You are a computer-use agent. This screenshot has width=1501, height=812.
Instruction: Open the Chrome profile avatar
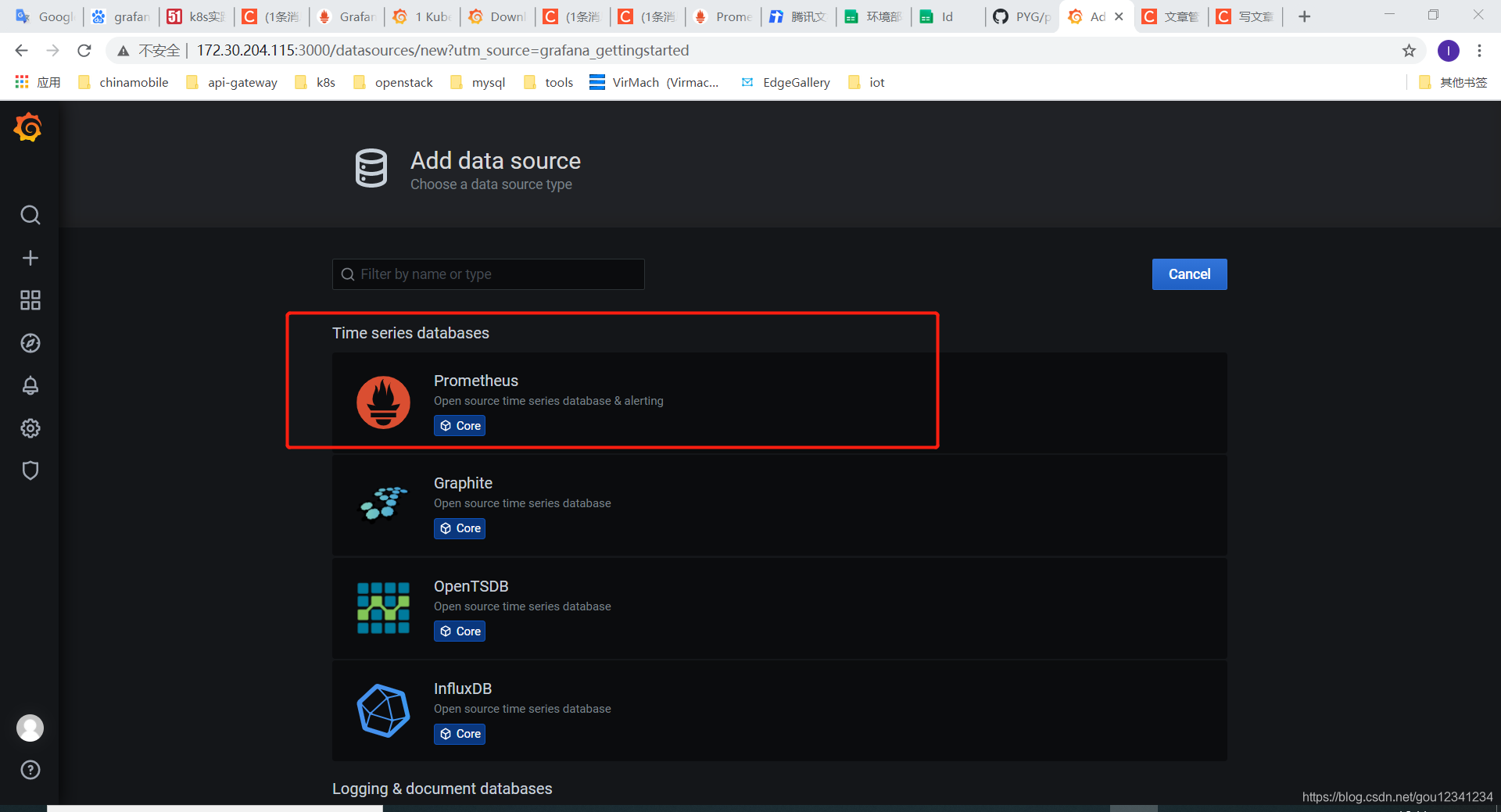[1448, 51]
